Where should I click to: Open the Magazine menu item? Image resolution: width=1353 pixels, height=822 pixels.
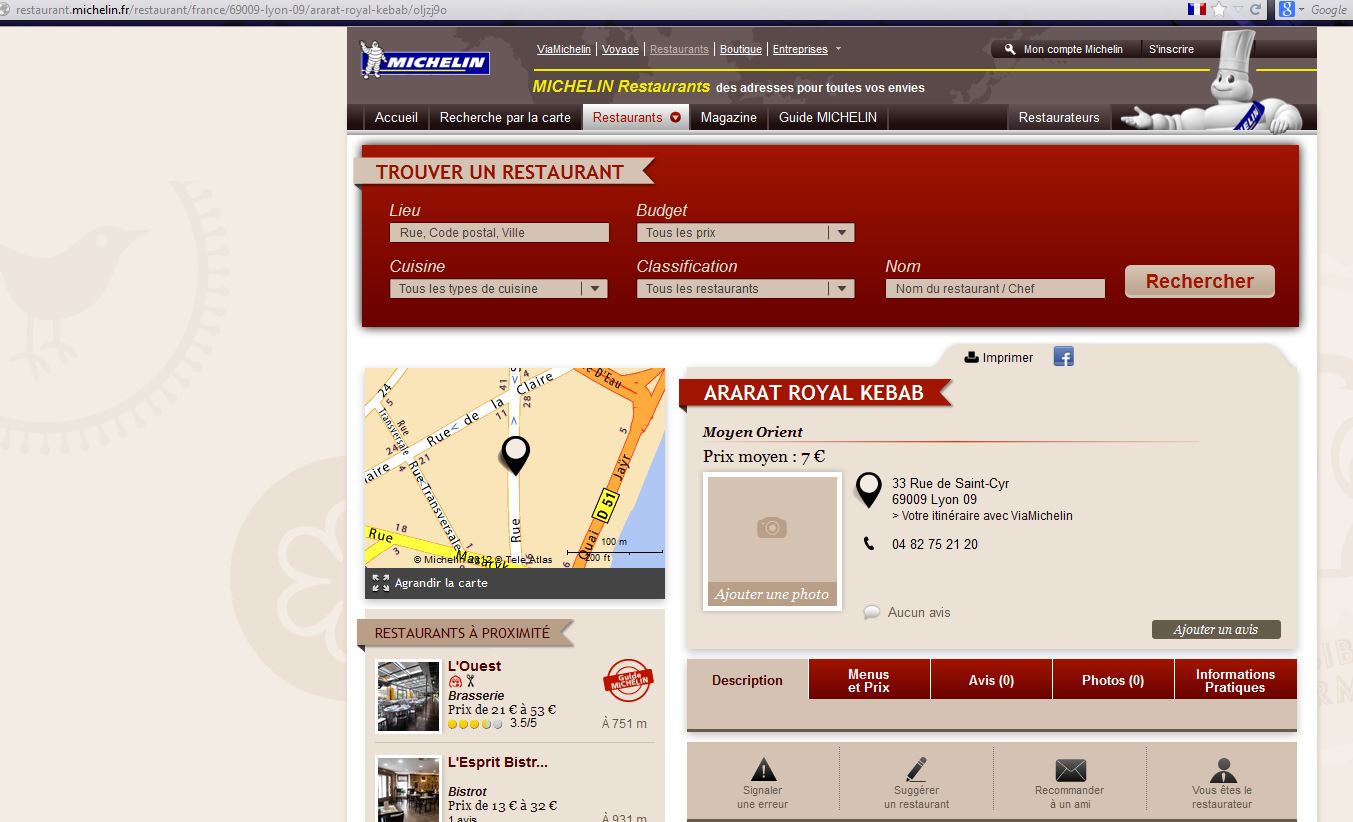pyautogui.click(x=728, y=117)
